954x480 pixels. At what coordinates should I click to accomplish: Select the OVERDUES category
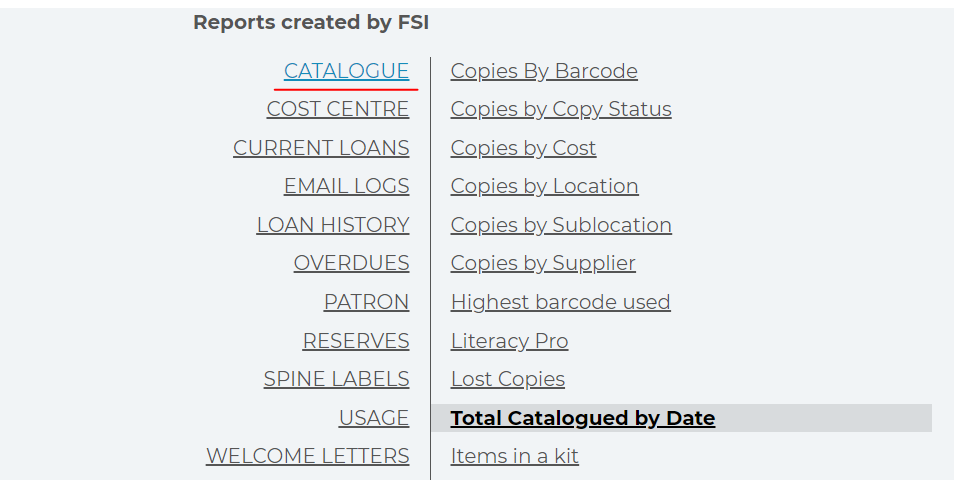(351, 263)
